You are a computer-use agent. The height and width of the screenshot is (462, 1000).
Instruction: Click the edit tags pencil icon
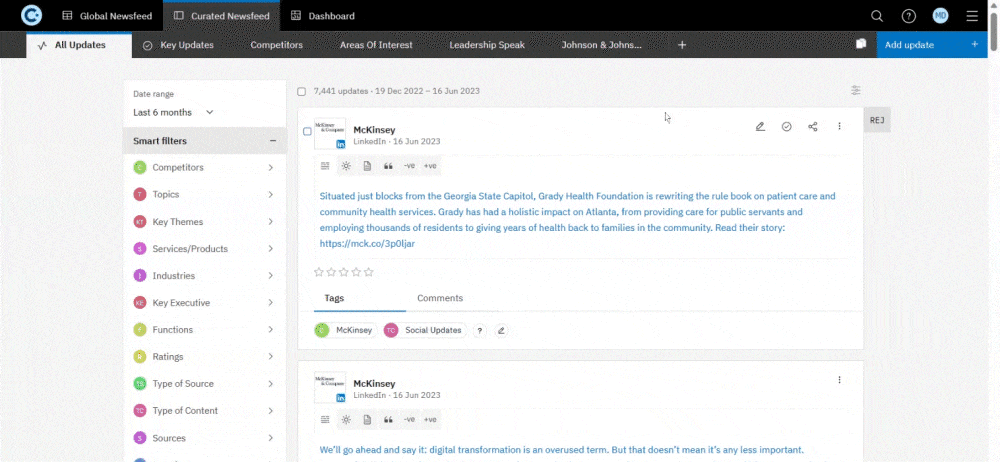(501, 331)
